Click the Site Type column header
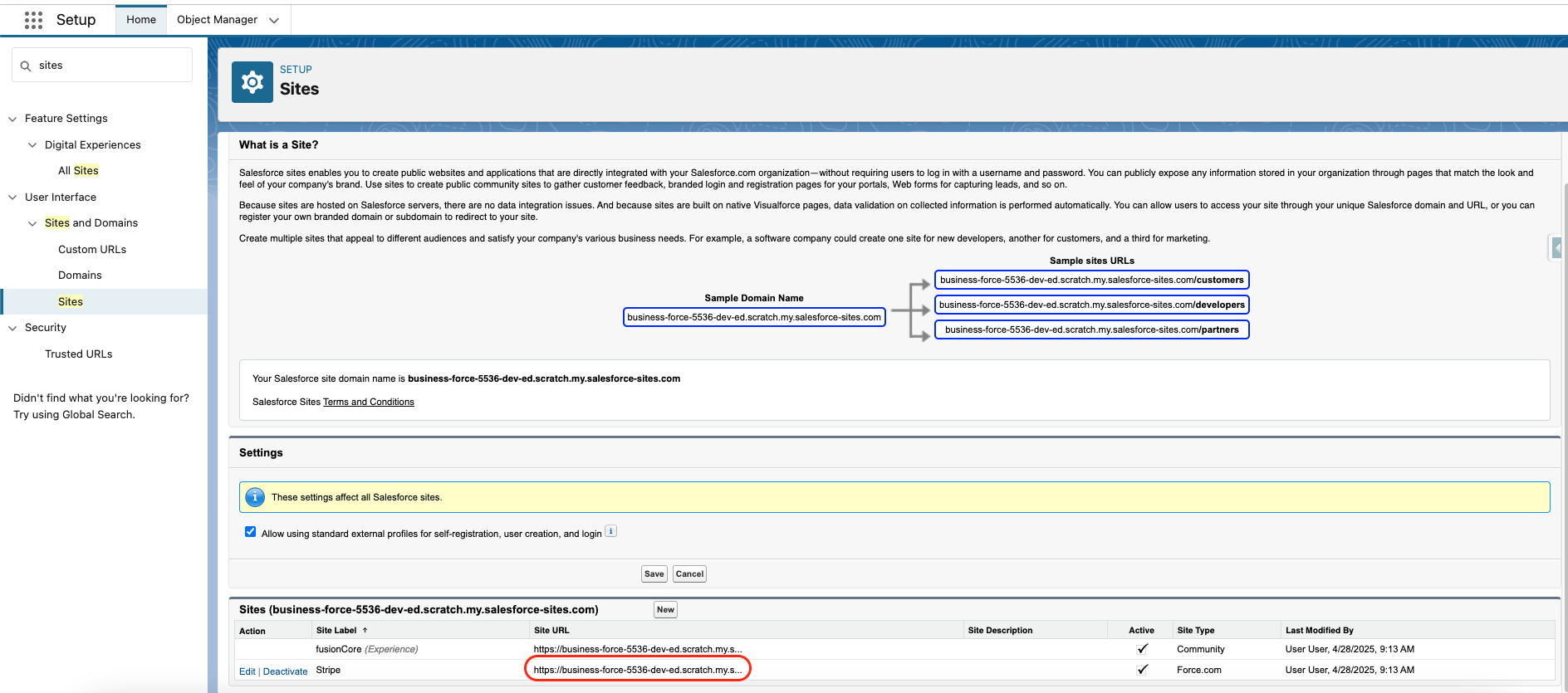 point(1196,631)
